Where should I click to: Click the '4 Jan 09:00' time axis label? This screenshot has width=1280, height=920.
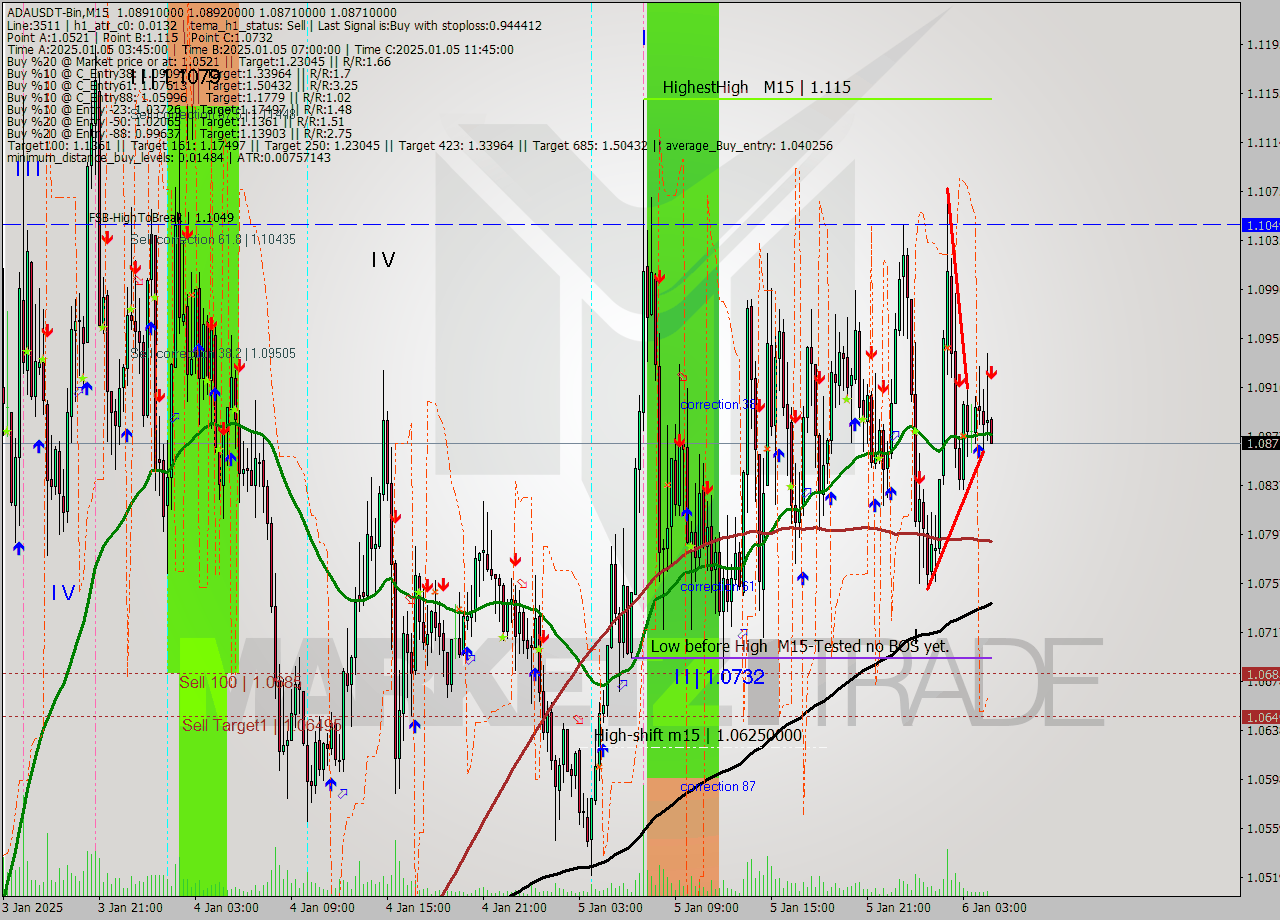pos(322,908)
